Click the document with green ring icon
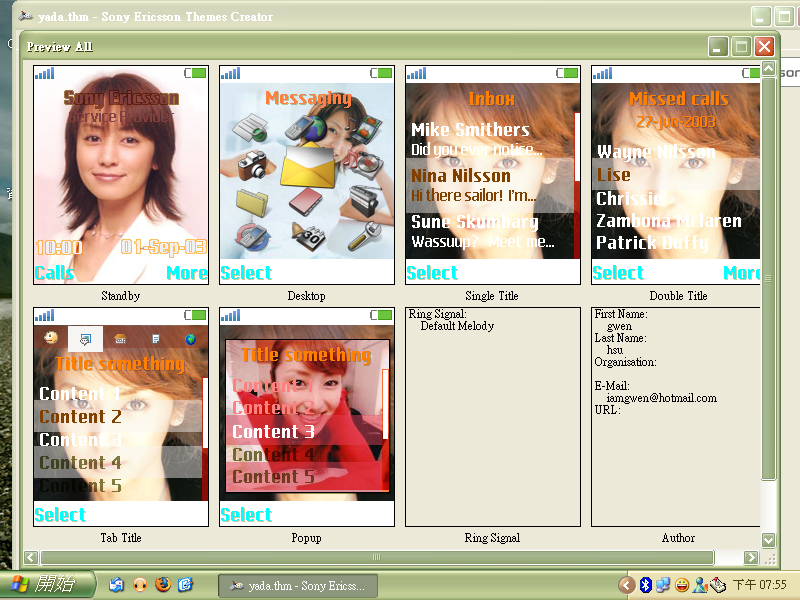This screenshot has height=600, width=800. coord(251,128)
